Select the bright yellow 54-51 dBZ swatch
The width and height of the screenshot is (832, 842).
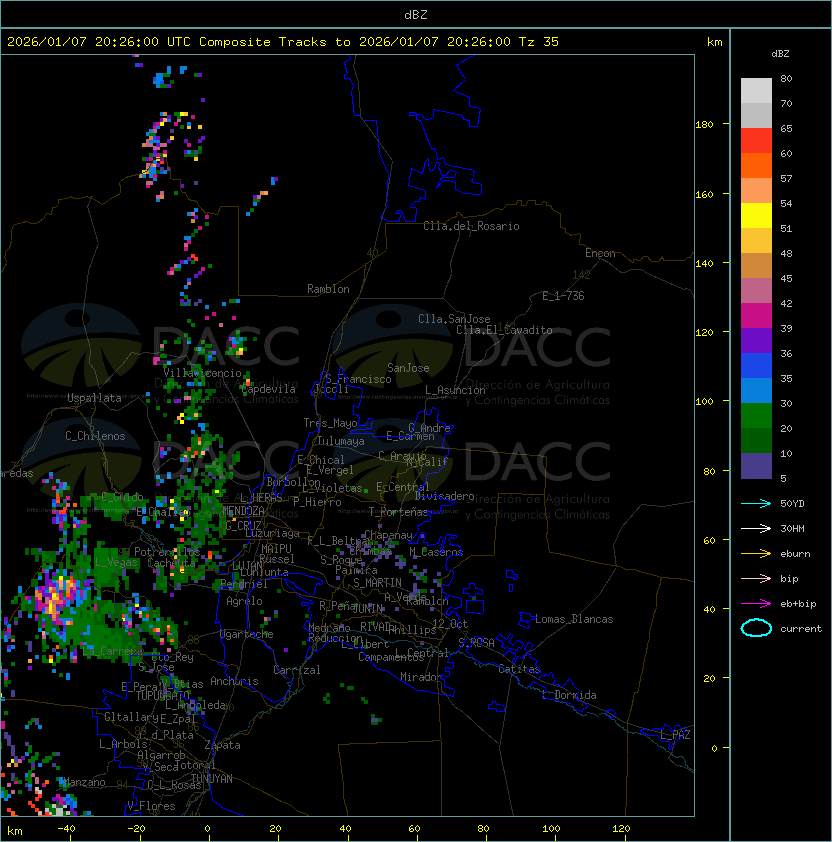click(x=756, y=215)
